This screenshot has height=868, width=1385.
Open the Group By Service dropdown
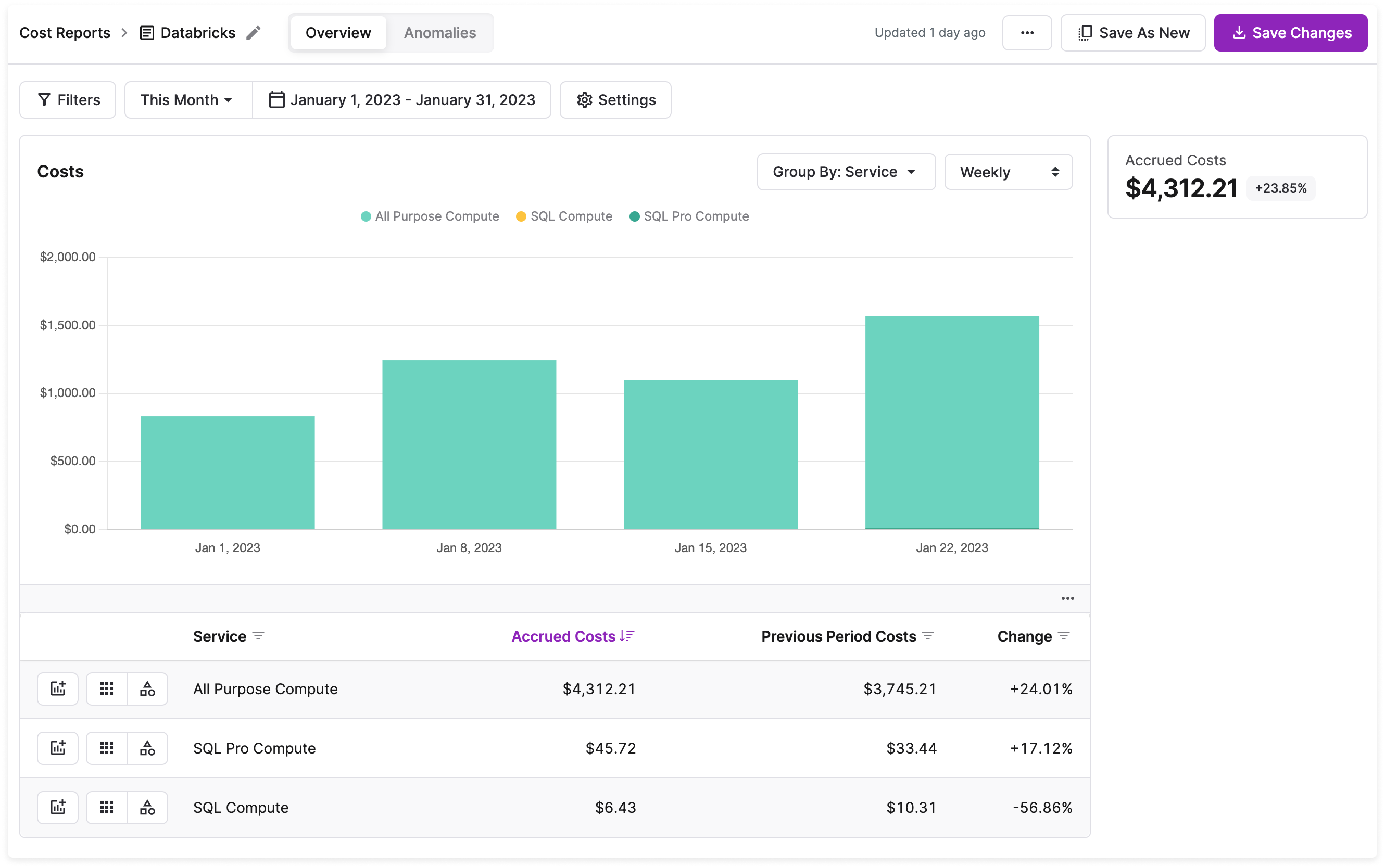pos(845,172)
